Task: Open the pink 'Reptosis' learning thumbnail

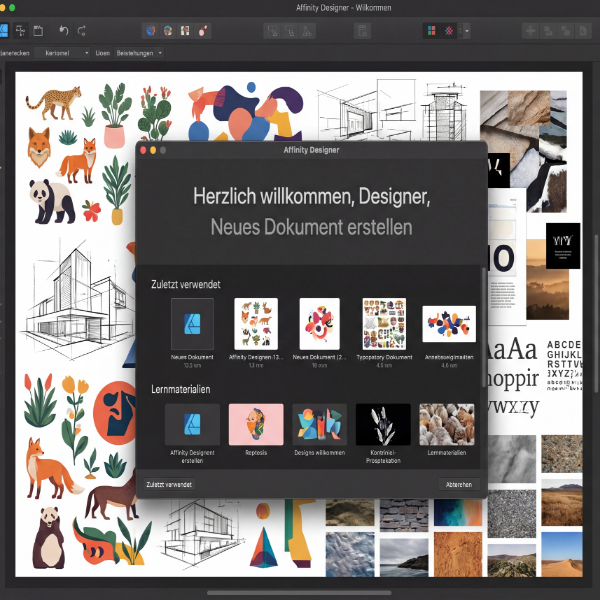Action: click(256, 424)
